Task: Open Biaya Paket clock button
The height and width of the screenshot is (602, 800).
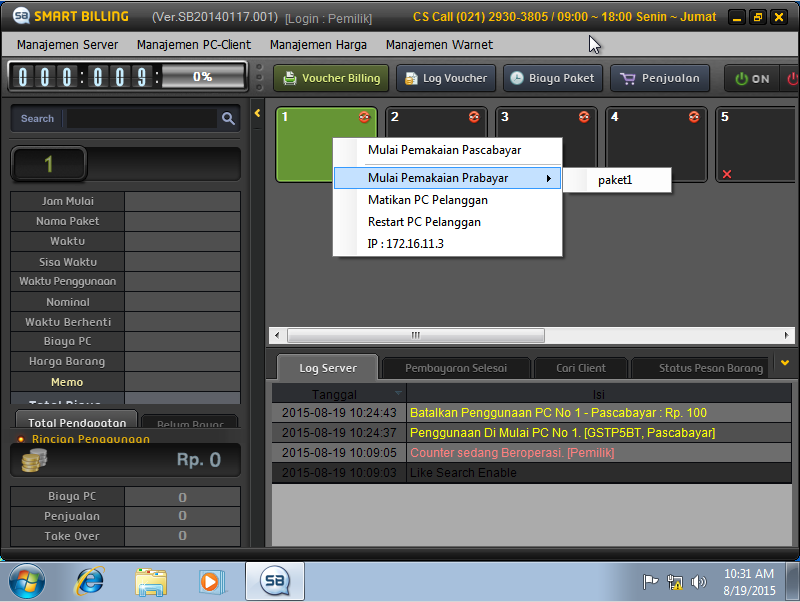Action: click(x=553, y=78)
